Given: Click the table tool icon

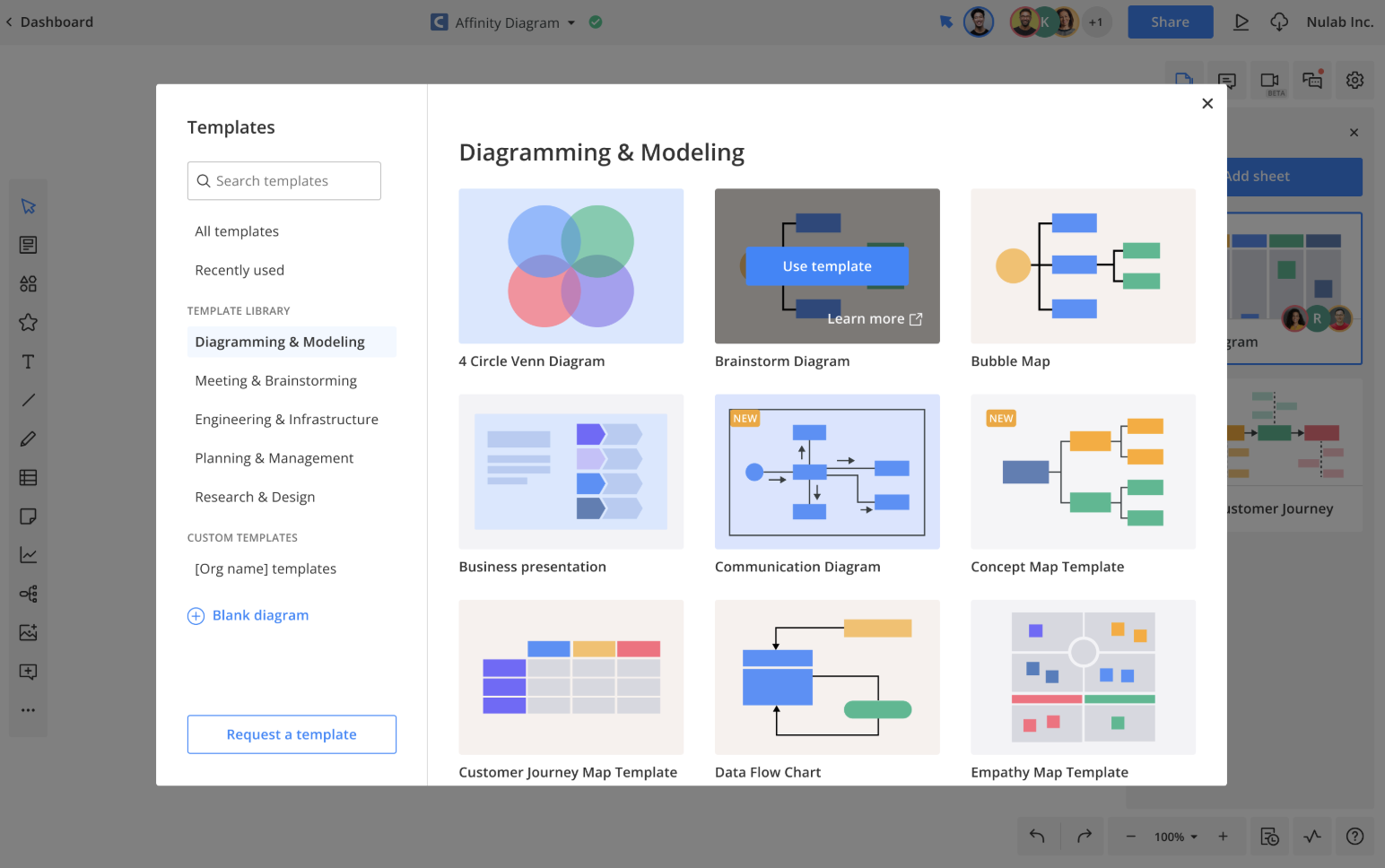Looking at the screenshot, I should [x=28, y=478].
